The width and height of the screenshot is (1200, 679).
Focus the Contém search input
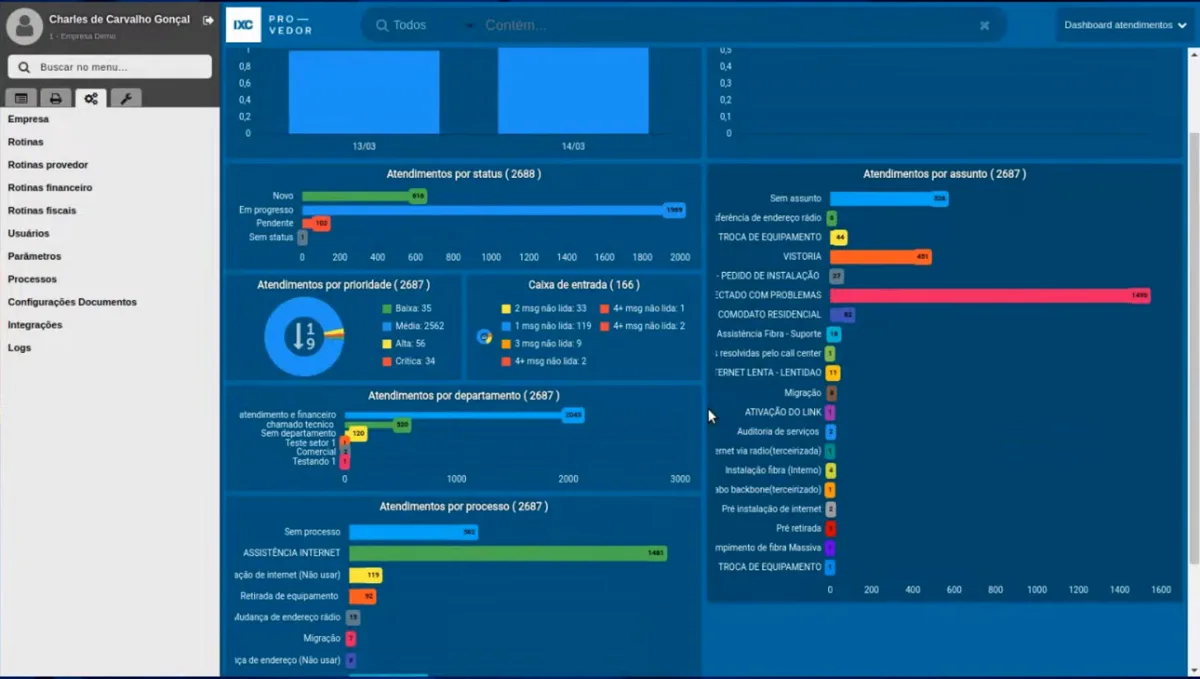click(x=725, y=25)
